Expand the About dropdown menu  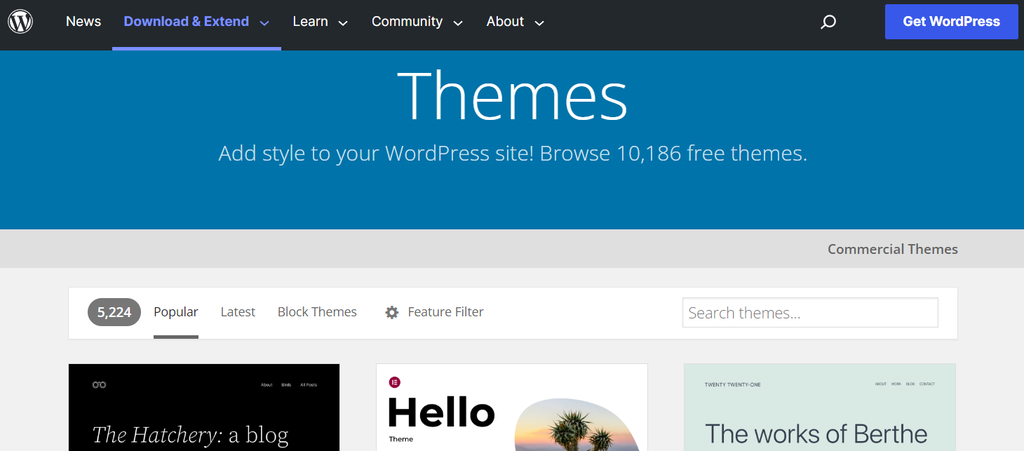(515, 21)
